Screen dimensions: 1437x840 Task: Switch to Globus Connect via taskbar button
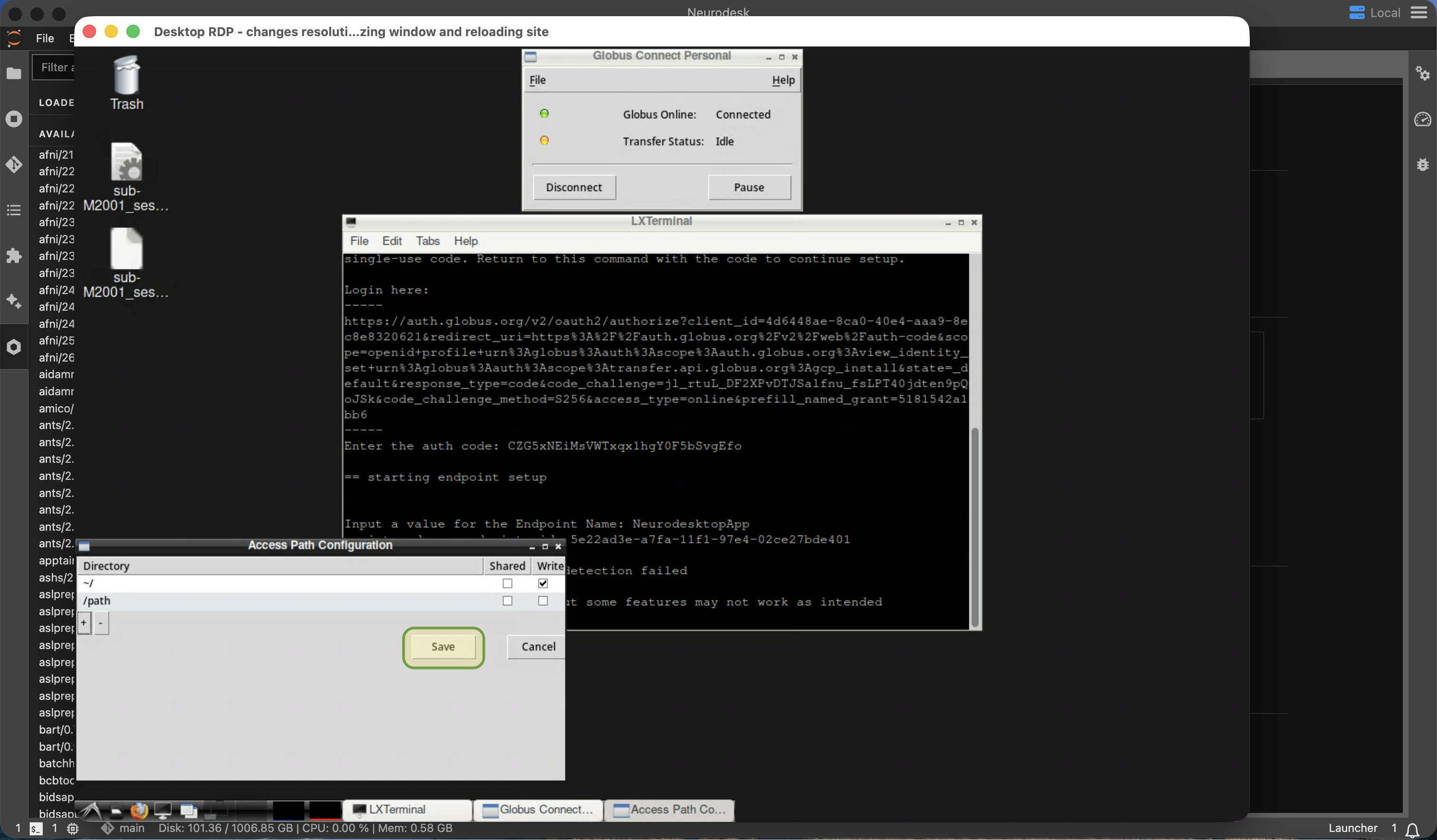coord(538,810)
